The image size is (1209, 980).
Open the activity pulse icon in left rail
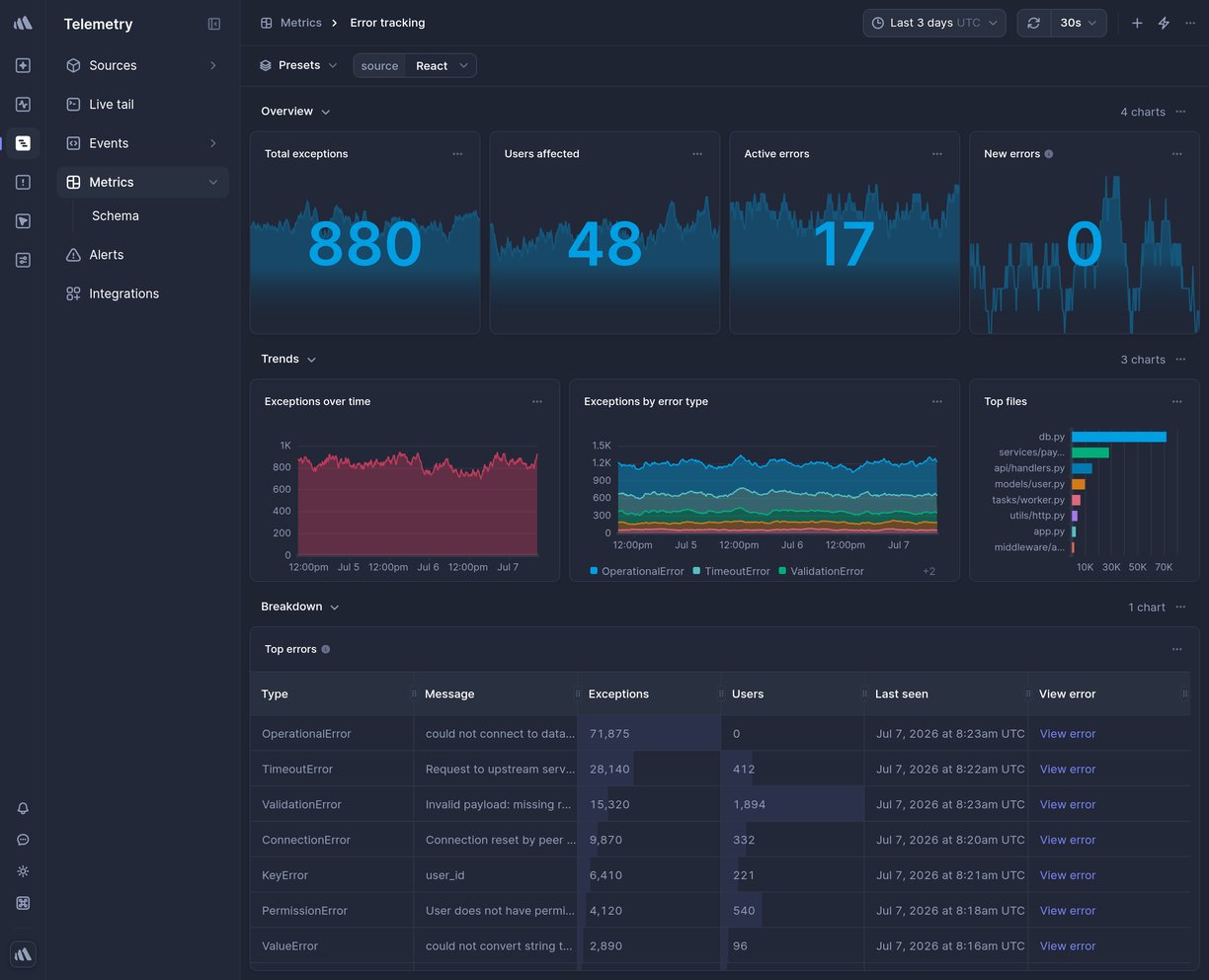coord(23,104)
